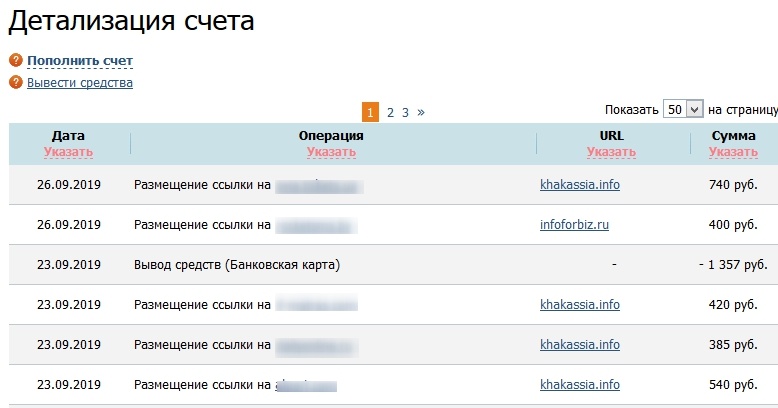Click Указать under Операция column

(331, 152)
